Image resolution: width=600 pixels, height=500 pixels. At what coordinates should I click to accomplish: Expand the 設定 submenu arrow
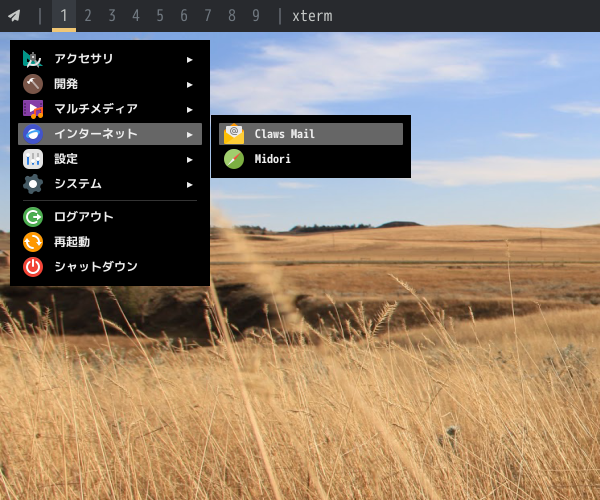tap(189, 160)
